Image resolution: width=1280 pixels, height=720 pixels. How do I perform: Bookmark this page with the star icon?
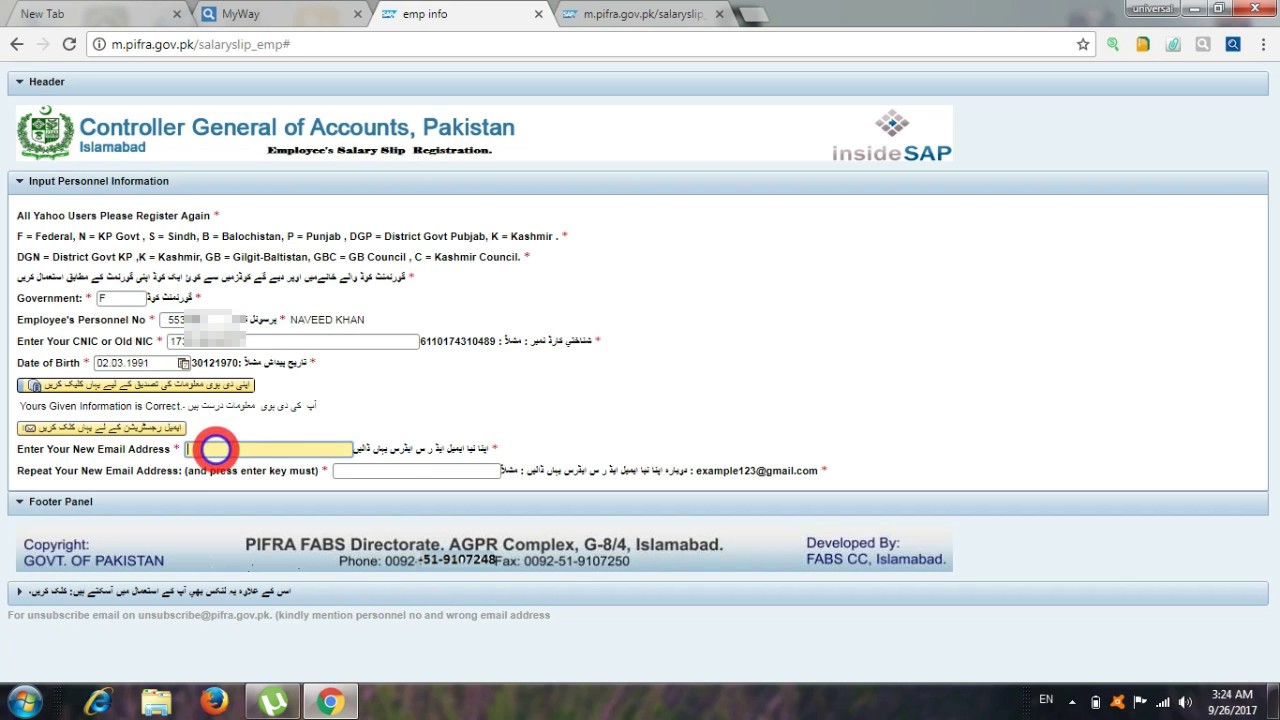[1082, 45]
